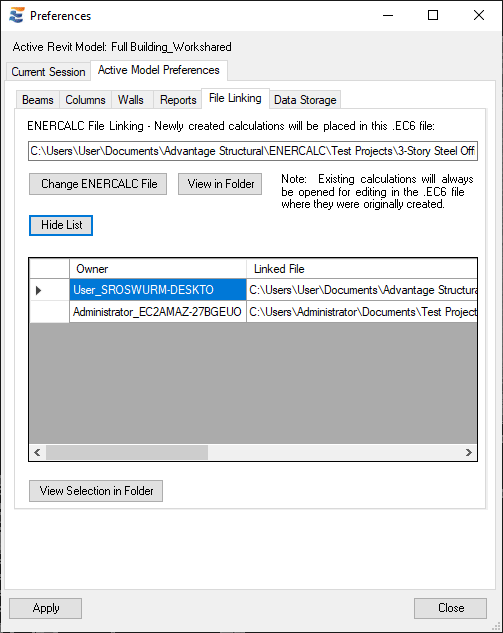Minimize the Preferences window
The height and width of the screenshot is (633, 503).
pos(388,15)
